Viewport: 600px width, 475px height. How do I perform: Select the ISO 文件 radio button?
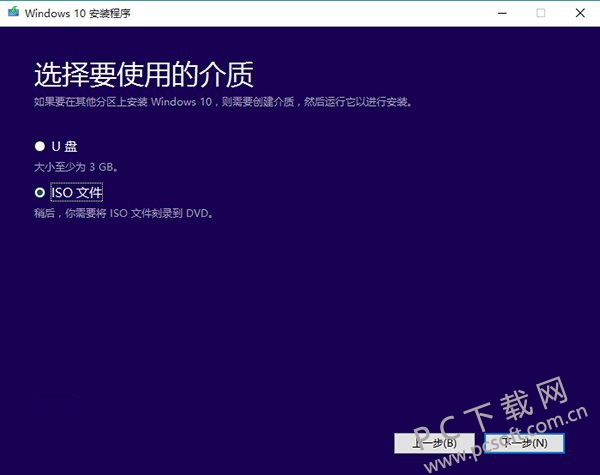click(x=40, y=192)
